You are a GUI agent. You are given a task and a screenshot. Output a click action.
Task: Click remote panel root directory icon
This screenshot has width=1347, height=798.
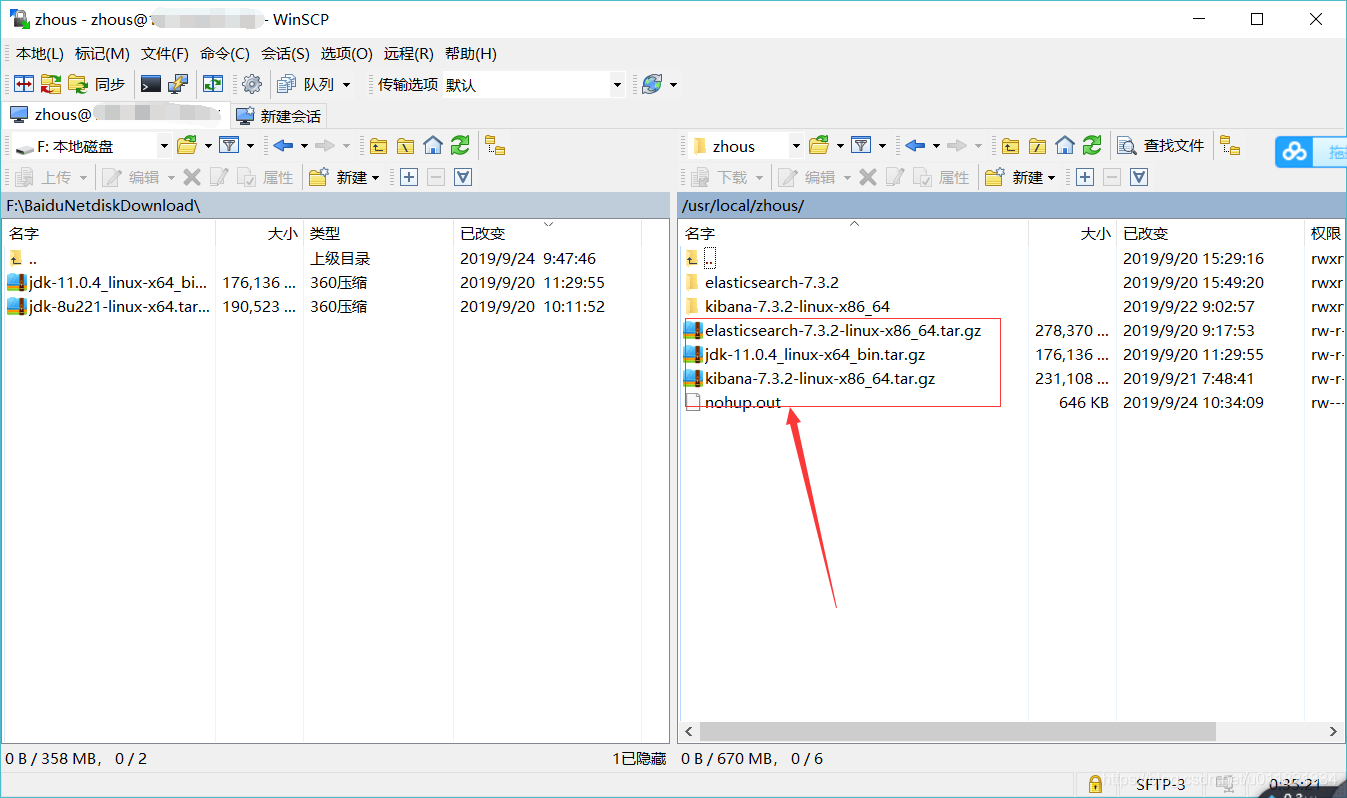1038,146
